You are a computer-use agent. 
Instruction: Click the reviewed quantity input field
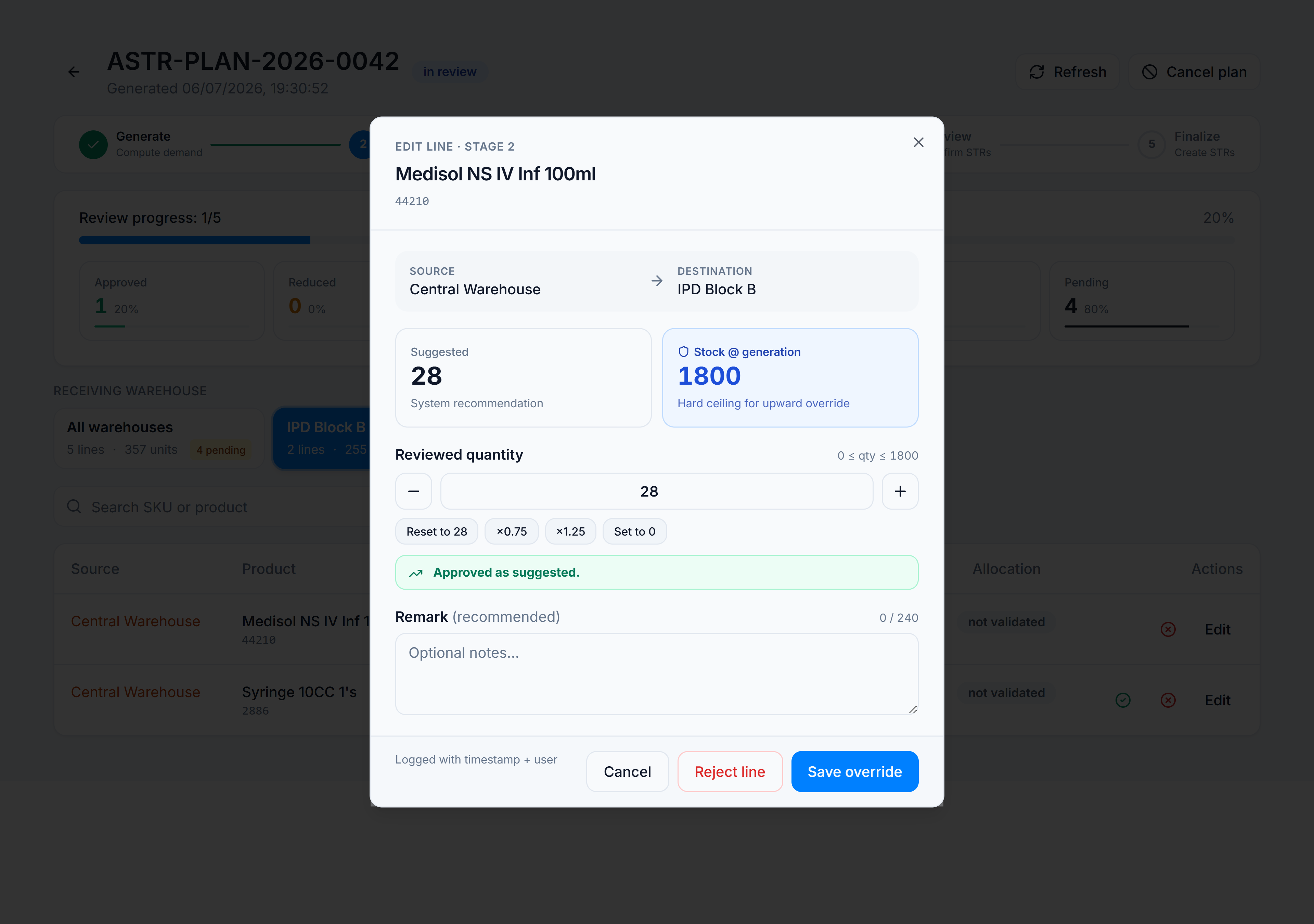656,491
